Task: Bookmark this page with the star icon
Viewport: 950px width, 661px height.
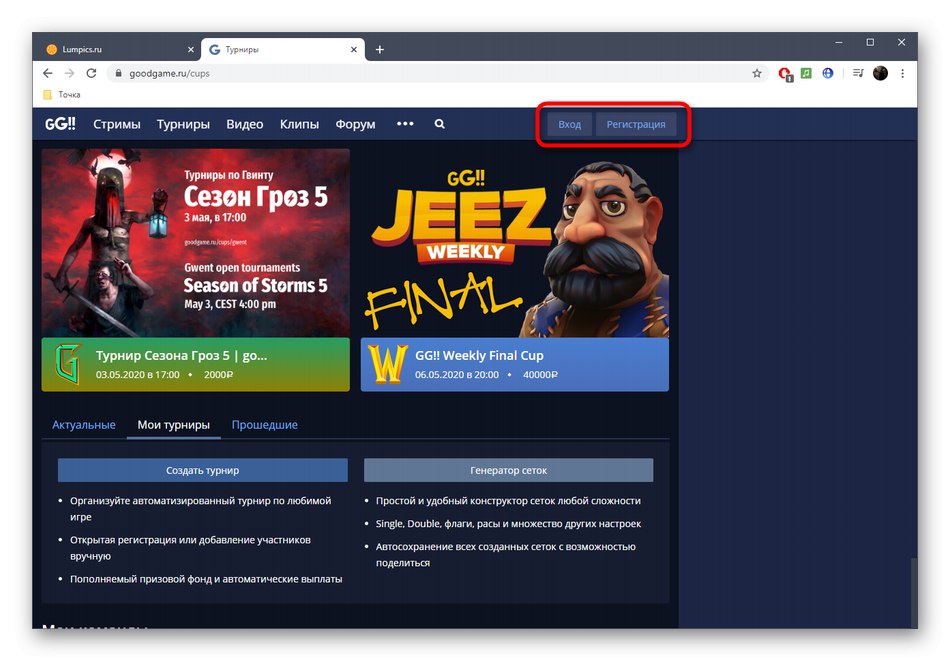Action: click(x=757, y=73)
